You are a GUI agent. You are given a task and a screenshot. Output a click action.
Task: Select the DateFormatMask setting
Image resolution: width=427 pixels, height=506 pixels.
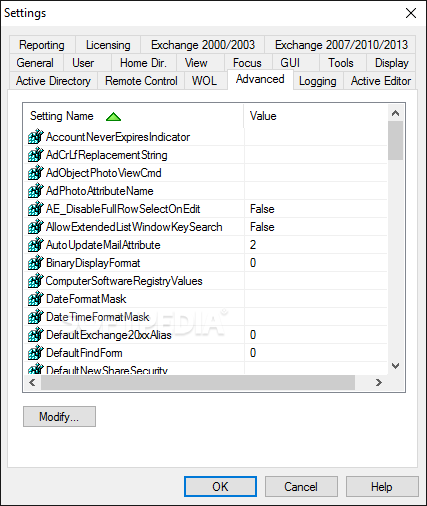click(206, 299)
